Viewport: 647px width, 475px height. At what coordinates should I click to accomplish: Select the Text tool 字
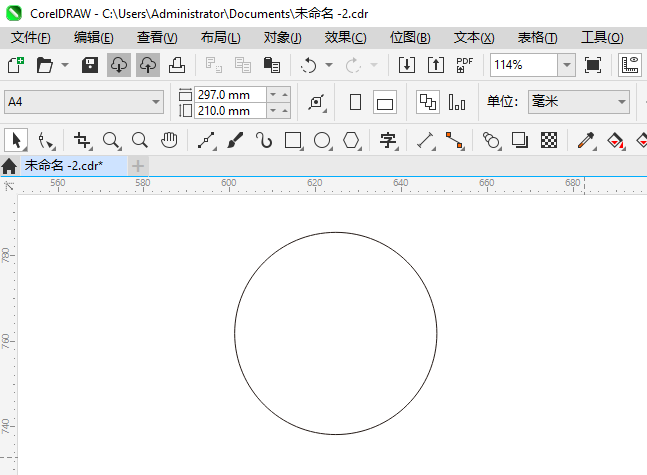point(388,140)
